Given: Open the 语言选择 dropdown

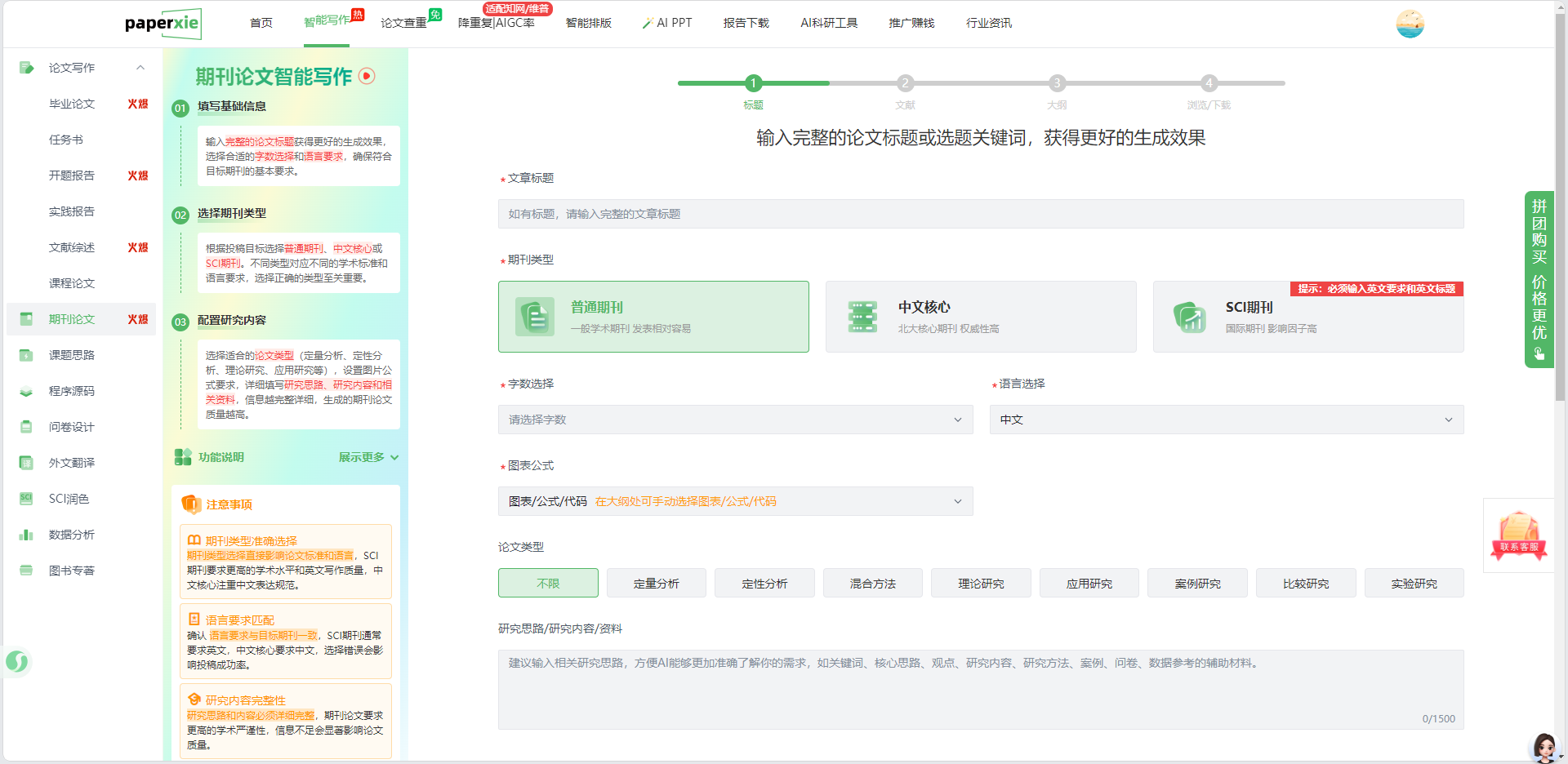Looking at the screenshot, I should 1226,420.
